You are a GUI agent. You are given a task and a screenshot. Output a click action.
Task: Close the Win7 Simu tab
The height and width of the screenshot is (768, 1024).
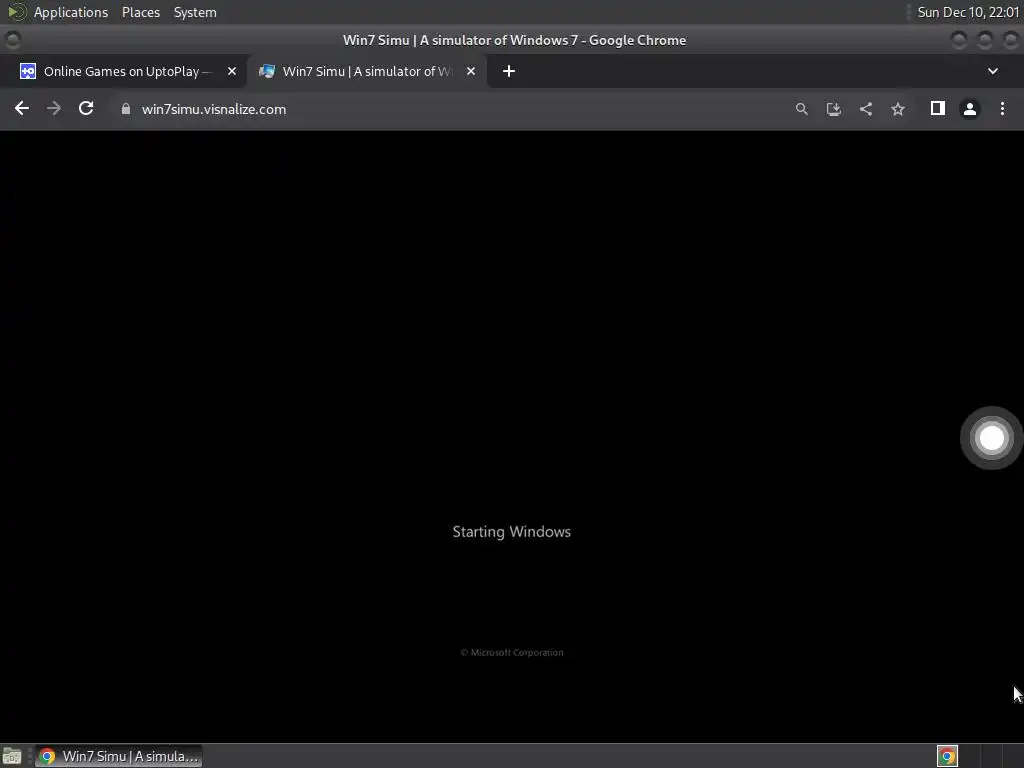tap(471, 71)
